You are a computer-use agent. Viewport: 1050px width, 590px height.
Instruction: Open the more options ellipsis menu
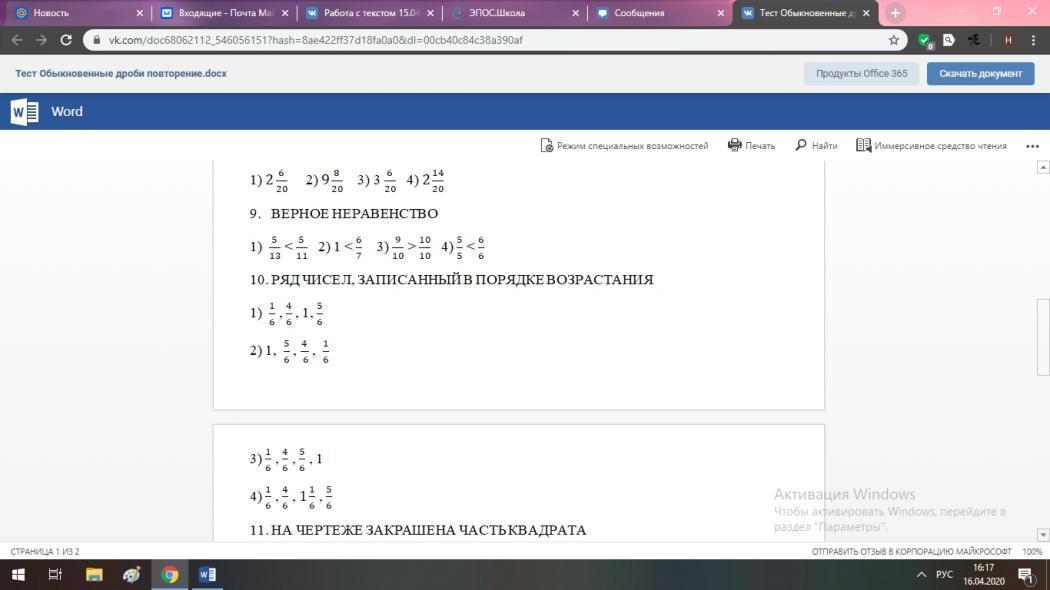(1032, 145)
